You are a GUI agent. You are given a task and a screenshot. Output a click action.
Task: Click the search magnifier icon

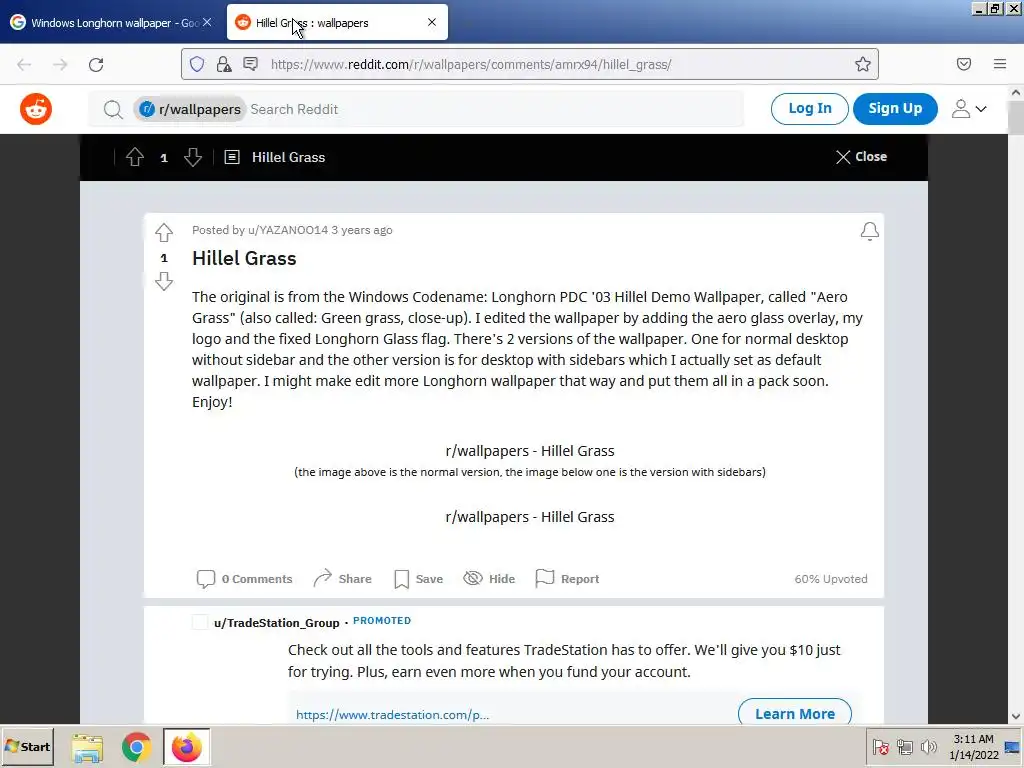tap(113, 110)
